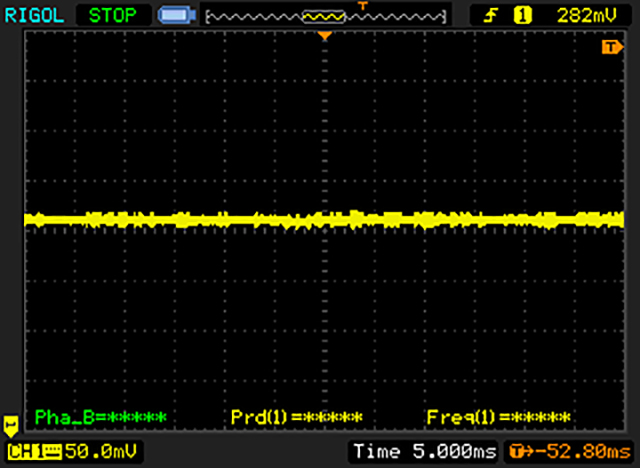Click the waveform memory overview bar
This screenshot has width=640, height=468.
[x=326, y=17]
